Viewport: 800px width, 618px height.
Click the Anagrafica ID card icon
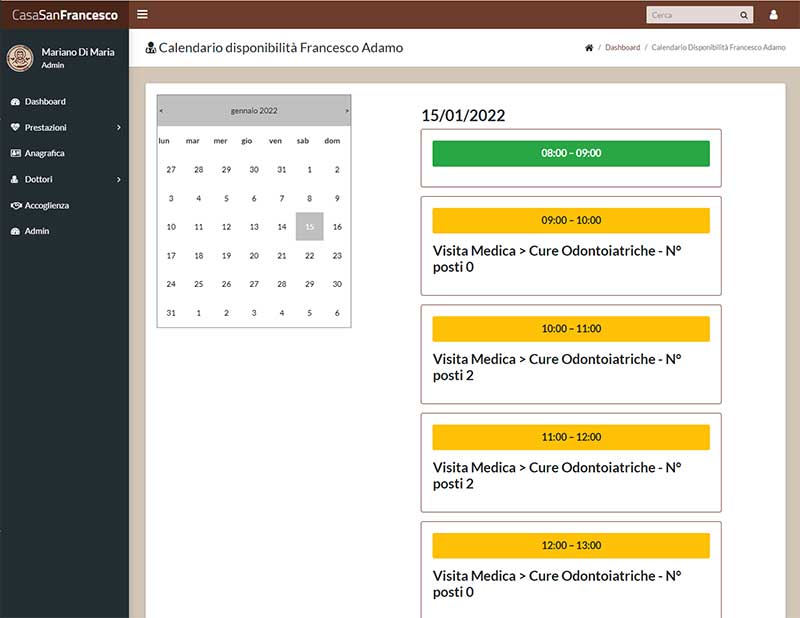(x=15, y=153)
